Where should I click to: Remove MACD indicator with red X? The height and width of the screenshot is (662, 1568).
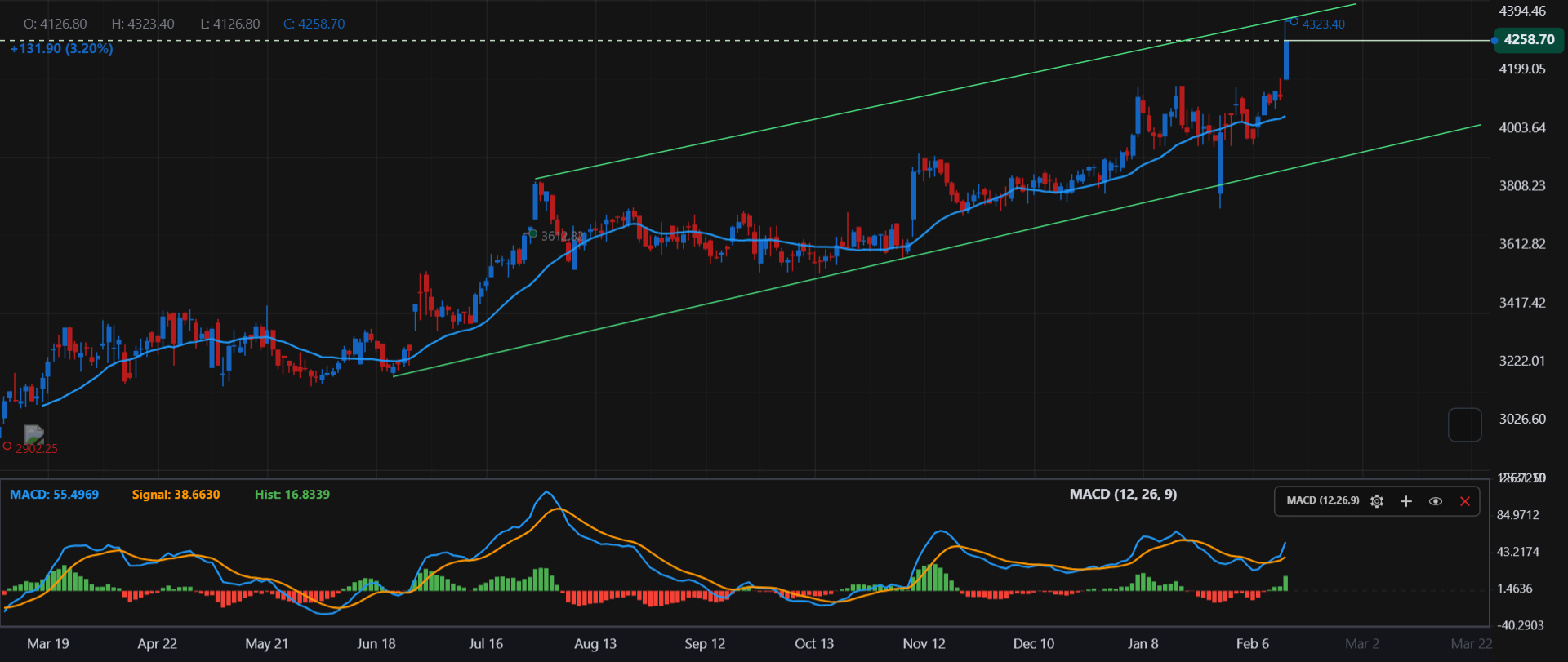[1465, 501]
